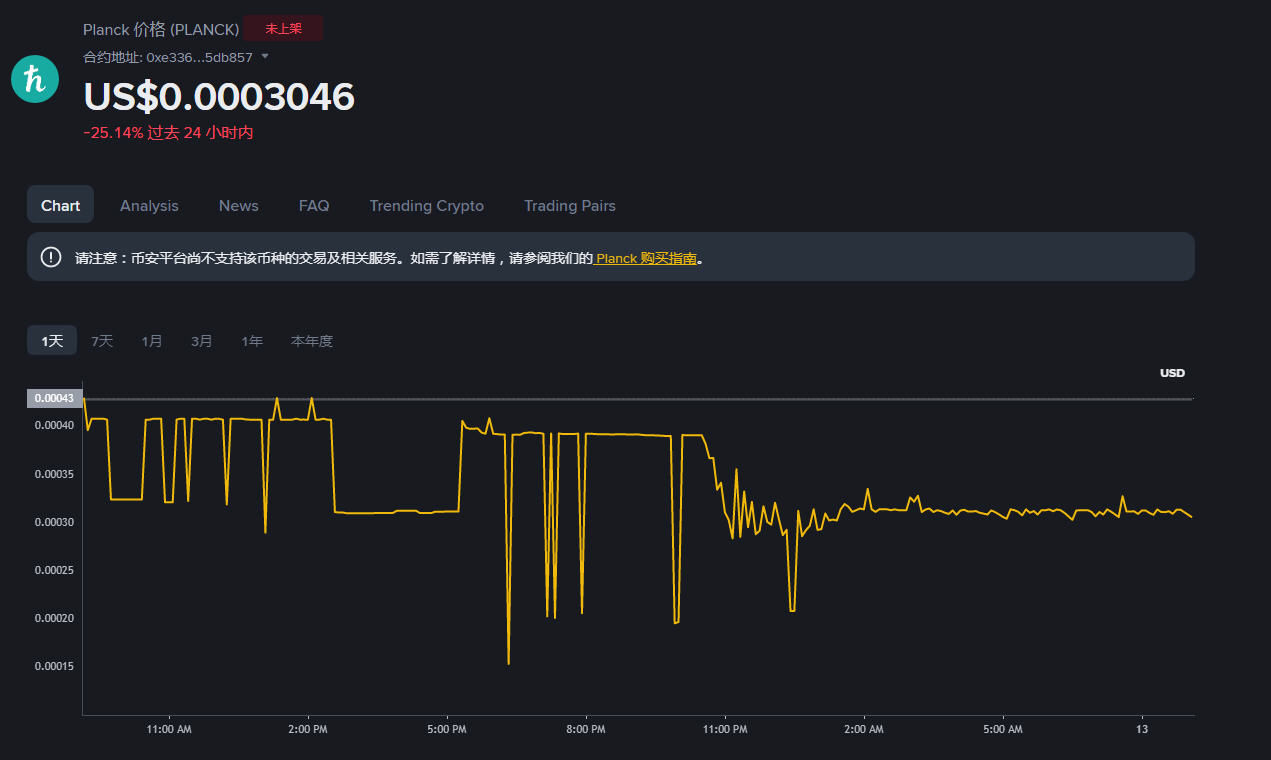Viewport: 1271px width, 760px height.
Task: Open the Trading Pairs tab
Action: coord(570,205)
